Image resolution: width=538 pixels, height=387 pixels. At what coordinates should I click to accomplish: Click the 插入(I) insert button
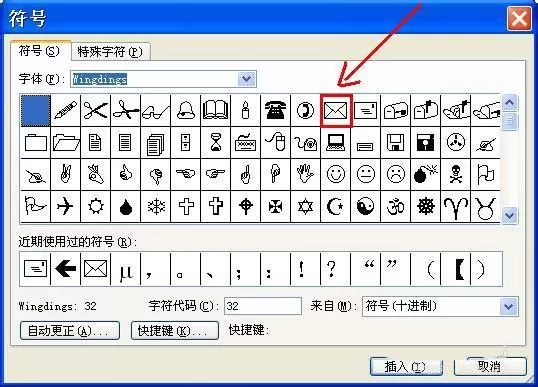point(406,367)
